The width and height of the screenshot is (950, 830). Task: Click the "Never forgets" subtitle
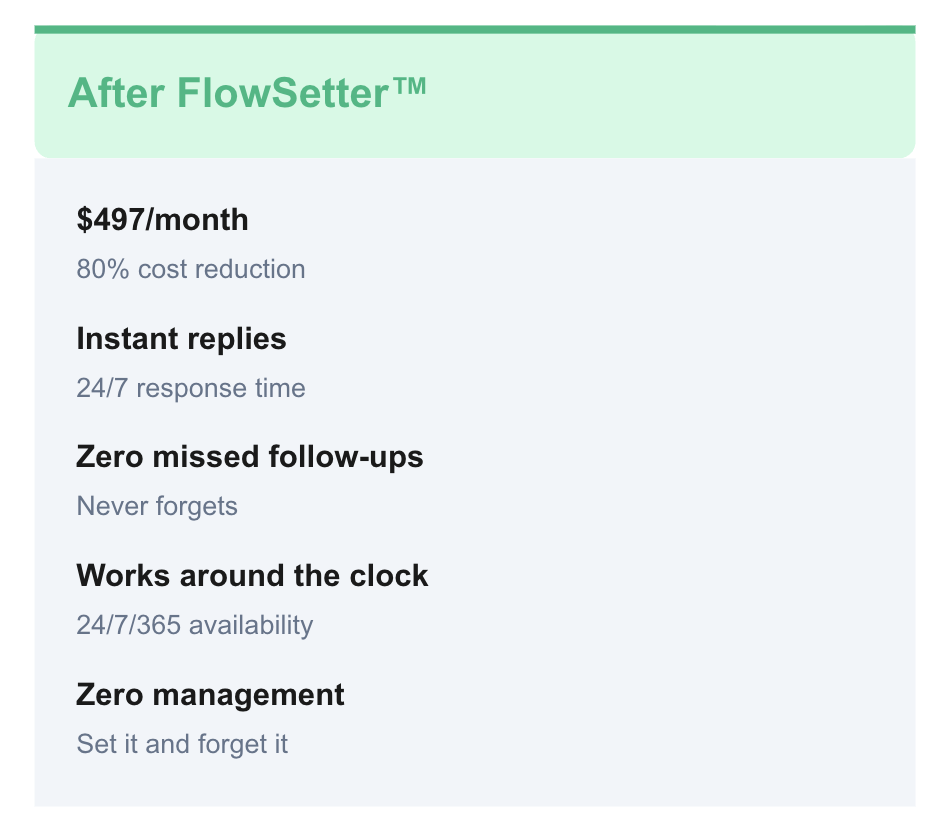coord(157,506)
